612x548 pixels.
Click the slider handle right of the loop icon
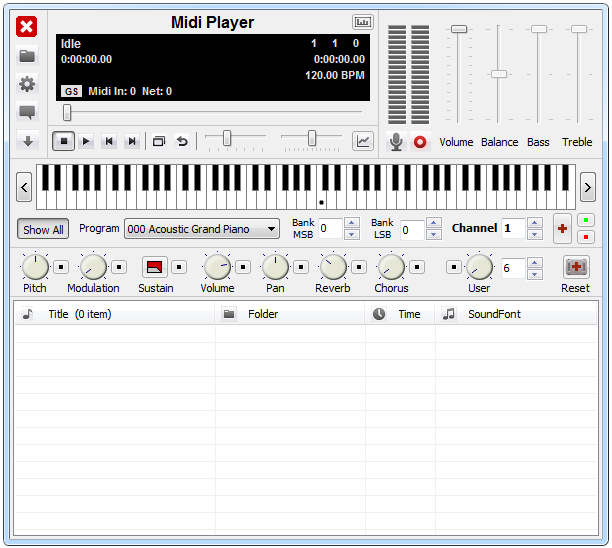(227, 138)
